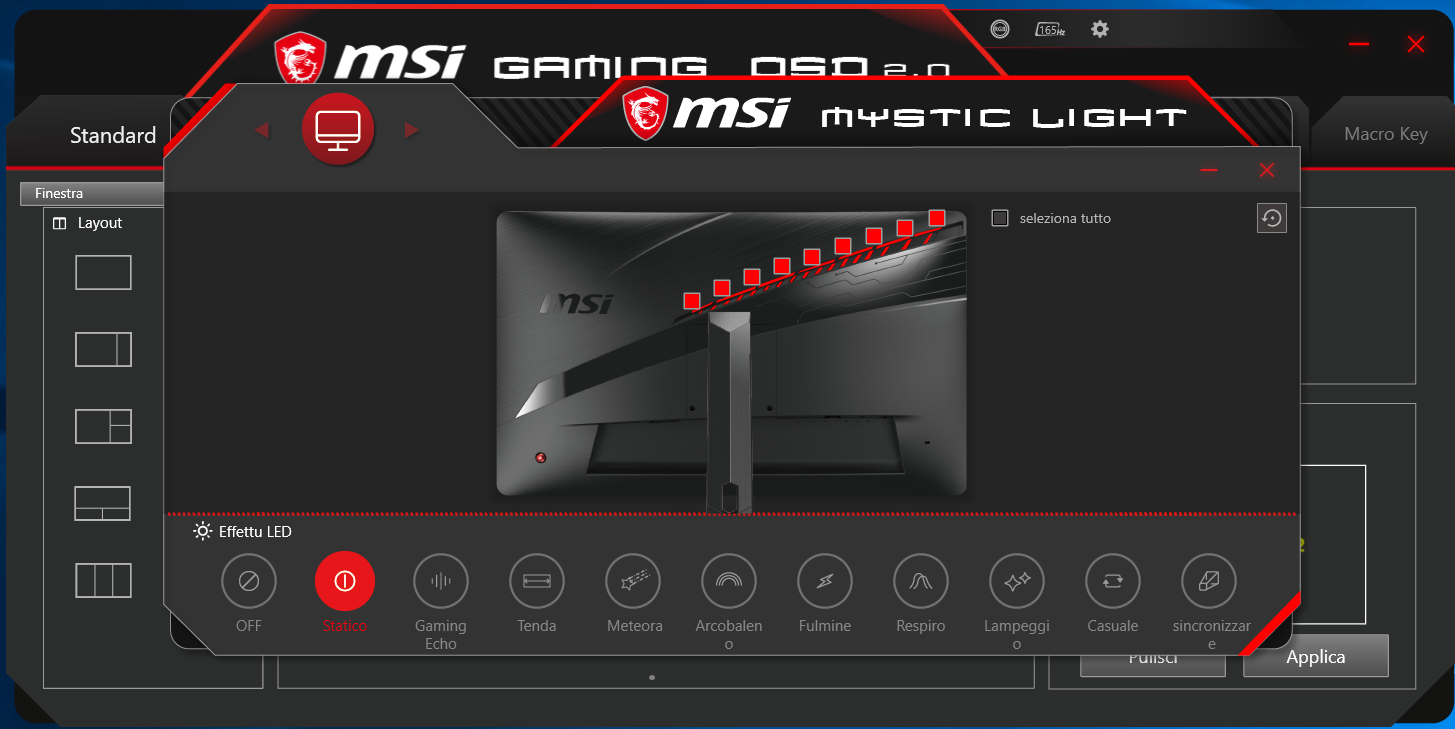Open the Finestra dropdown
Image resolution: width=1455 pixels, height=729 pixels.
(93, 193)
